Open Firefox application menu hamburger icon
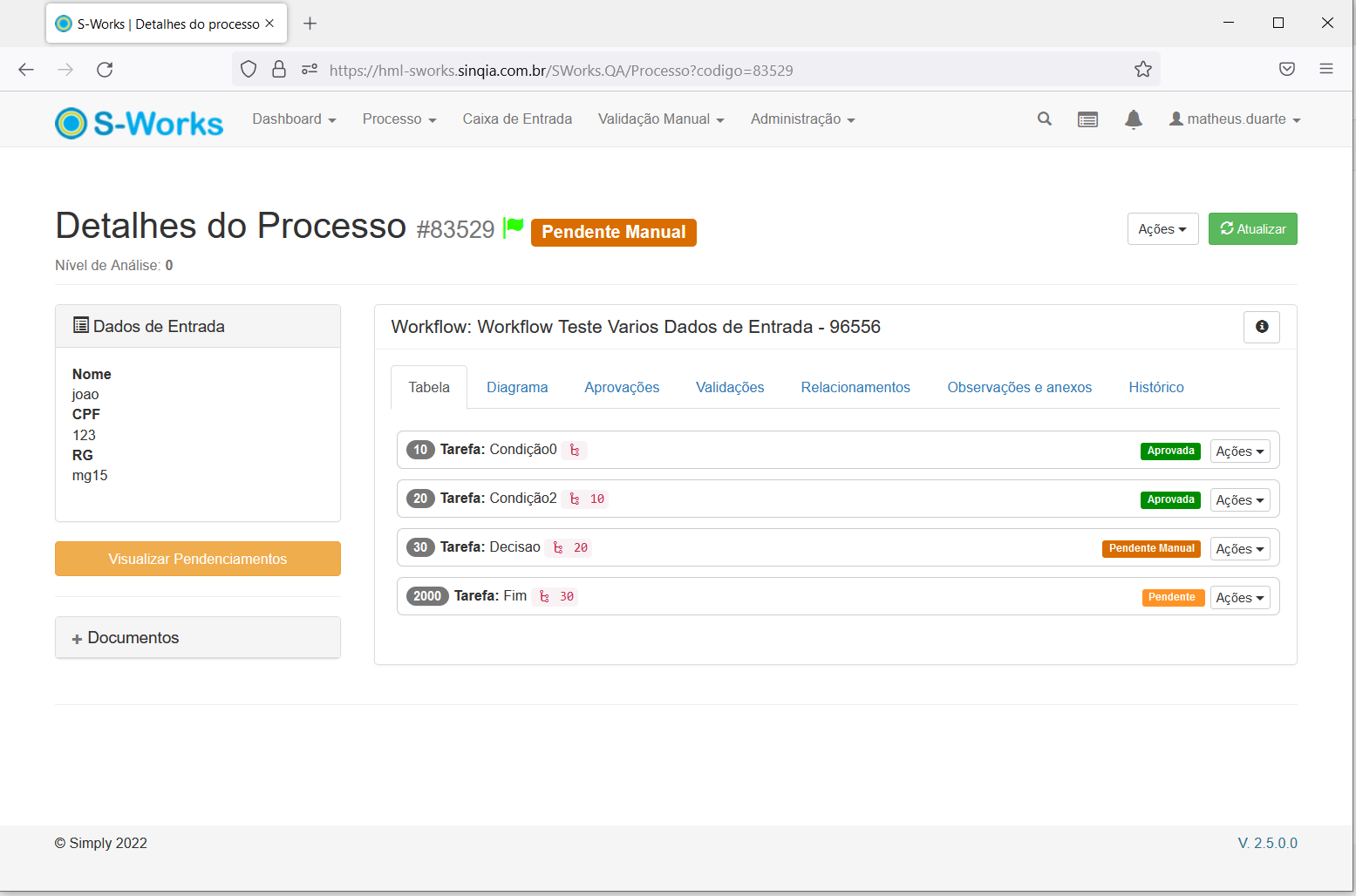The image size is (1356, 896). click(x=1326, y=69)
